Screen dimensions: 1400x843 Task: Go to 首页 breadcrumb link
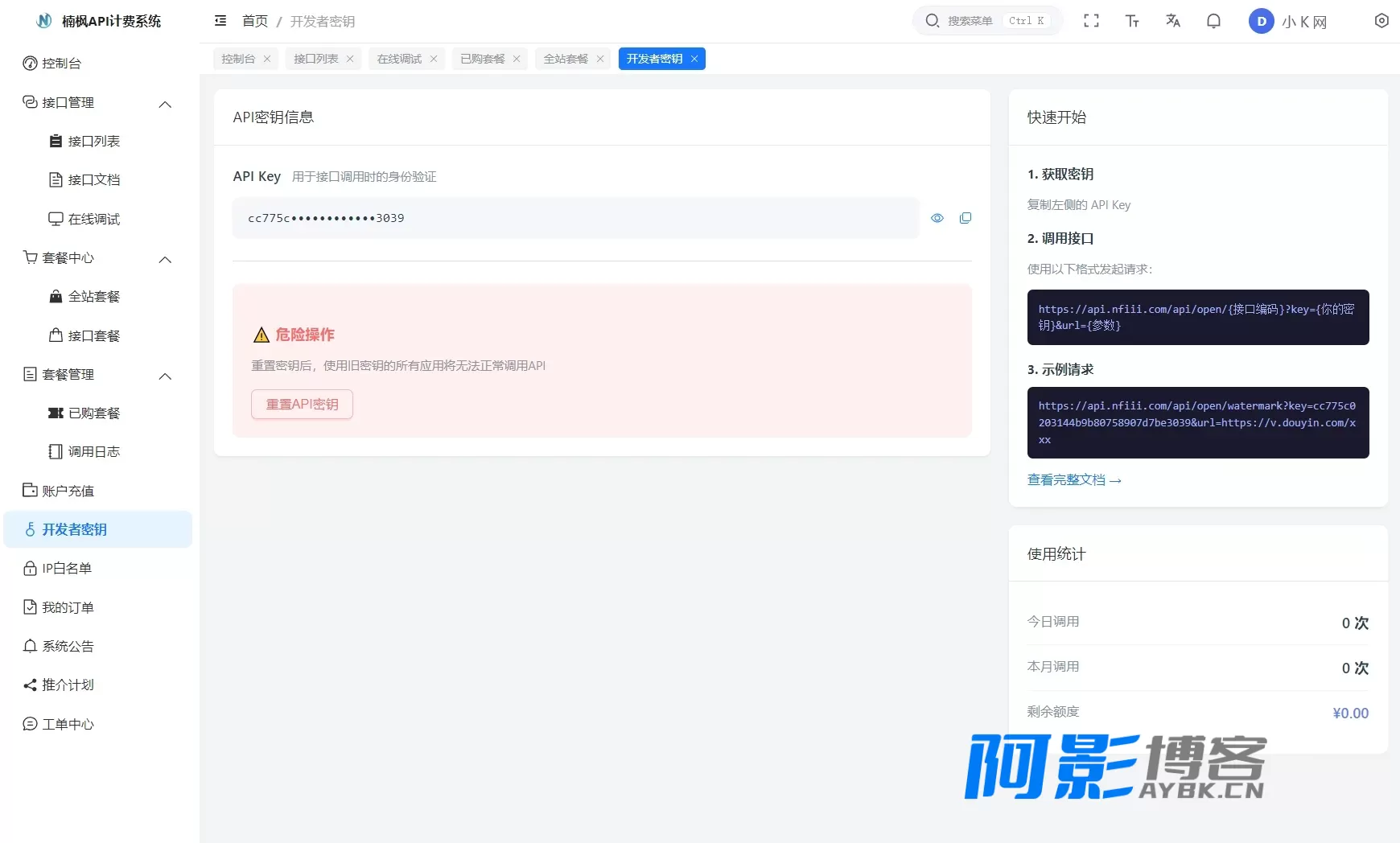point(255,21)
